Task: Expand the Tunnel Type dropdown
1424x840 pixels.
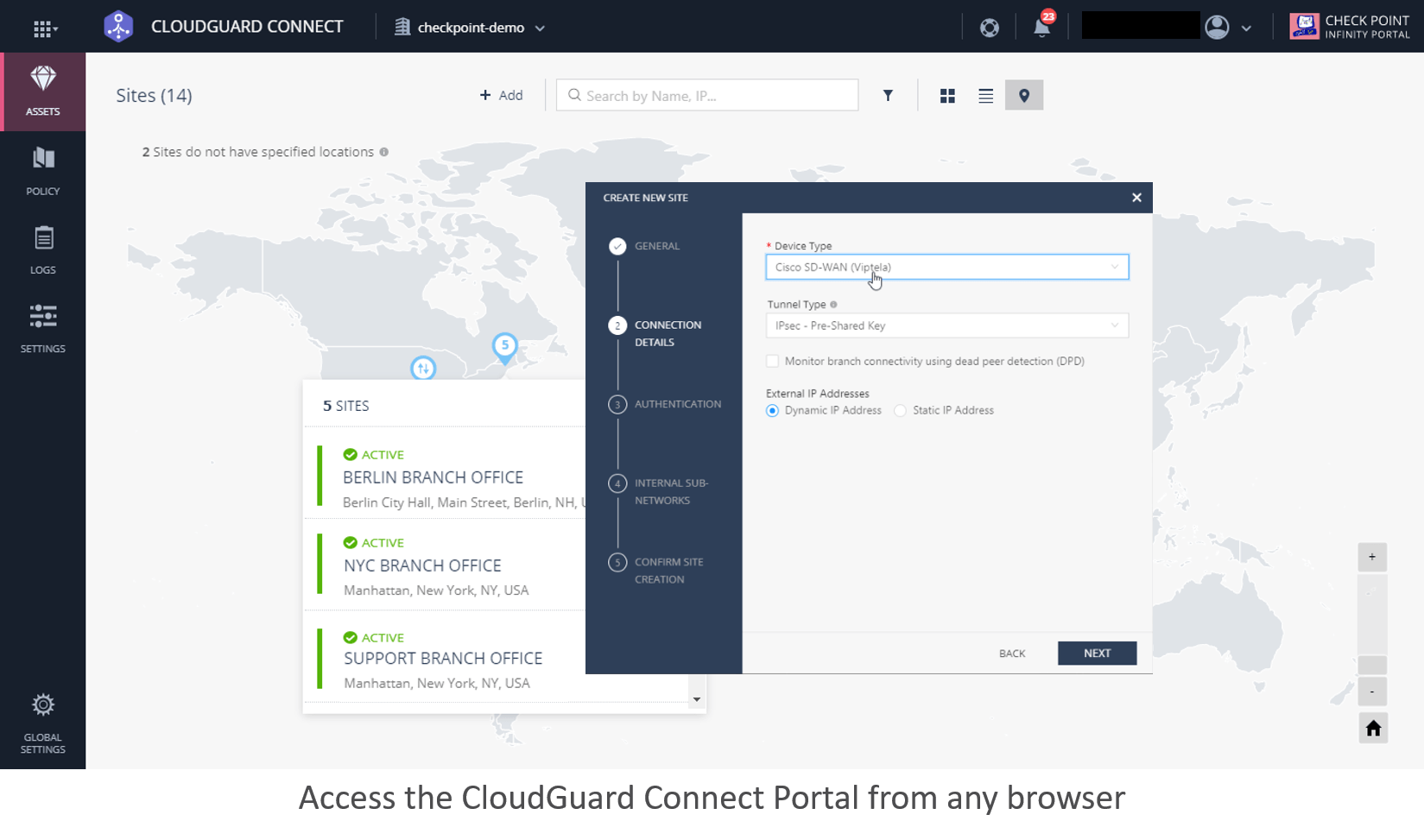Action: pyautogui.click(x=946, y=326)
